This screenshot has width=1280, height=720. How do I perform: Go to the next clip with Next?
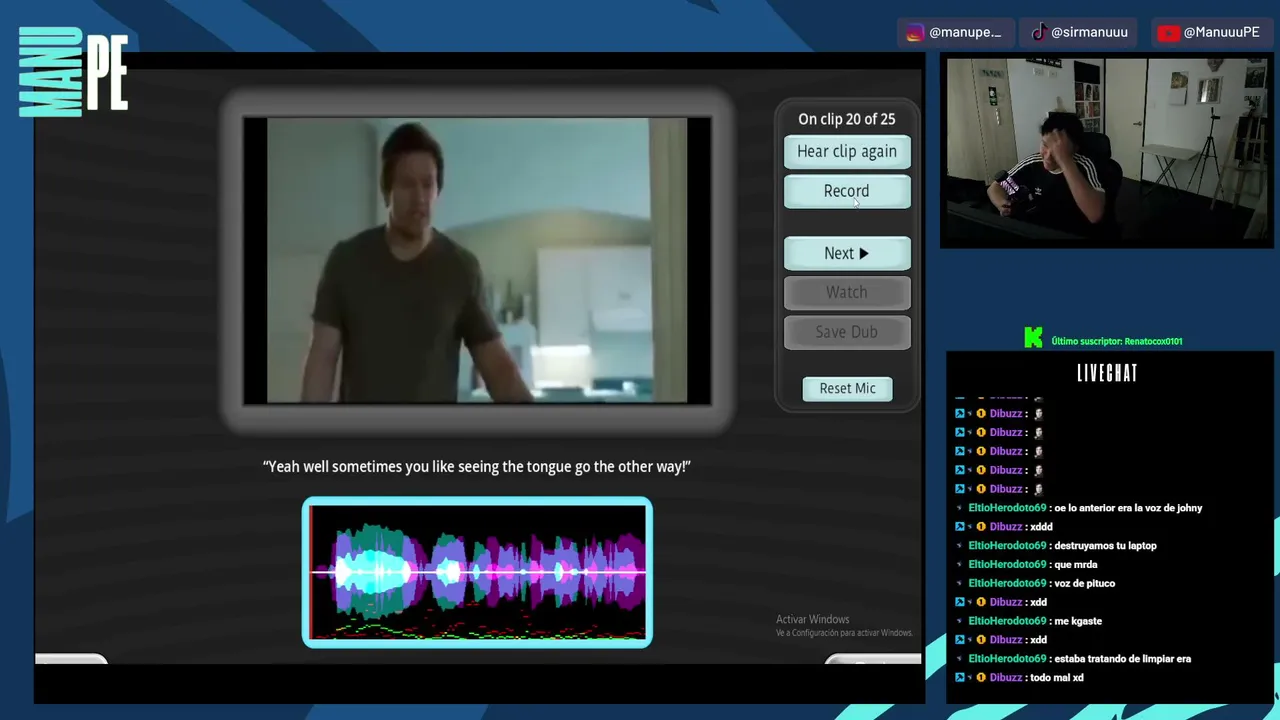pyautogui.click(x=847, y=254)
